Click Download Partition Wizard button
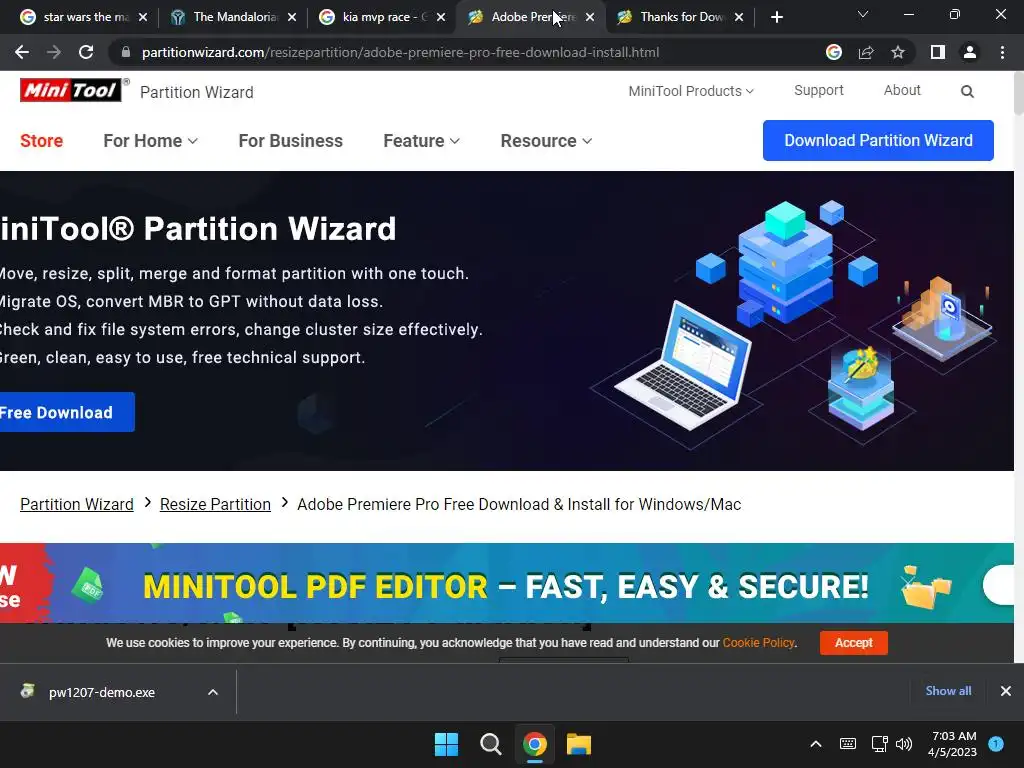Screen dimensions: 1024x768 click(878, 140)
